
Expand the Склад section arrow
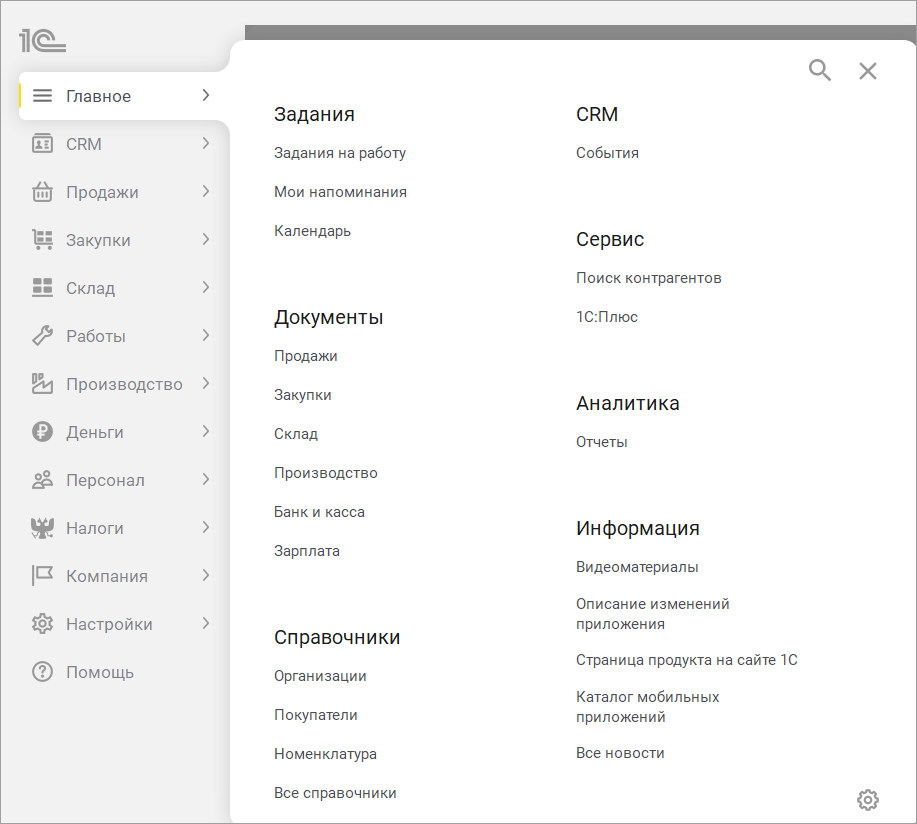point(206,287)
